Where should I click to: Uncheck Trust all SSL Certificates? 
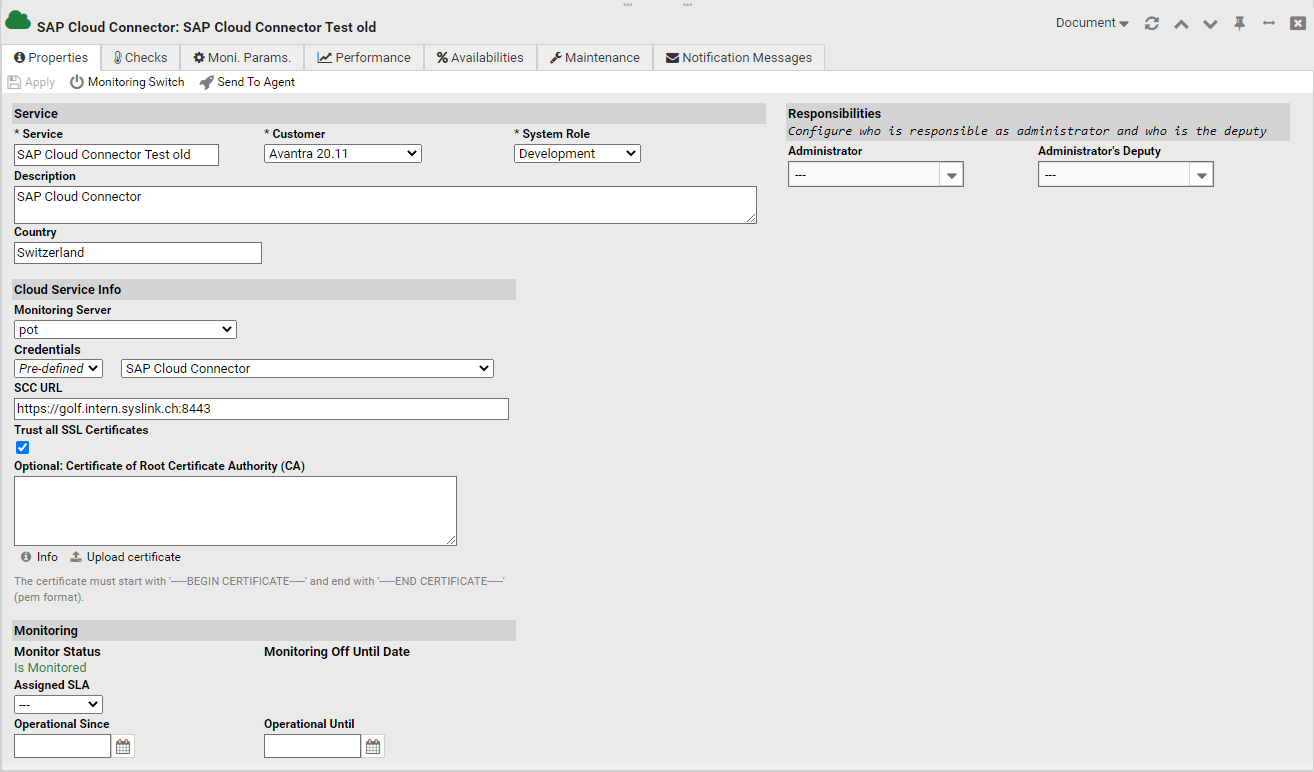coord(23,448)
